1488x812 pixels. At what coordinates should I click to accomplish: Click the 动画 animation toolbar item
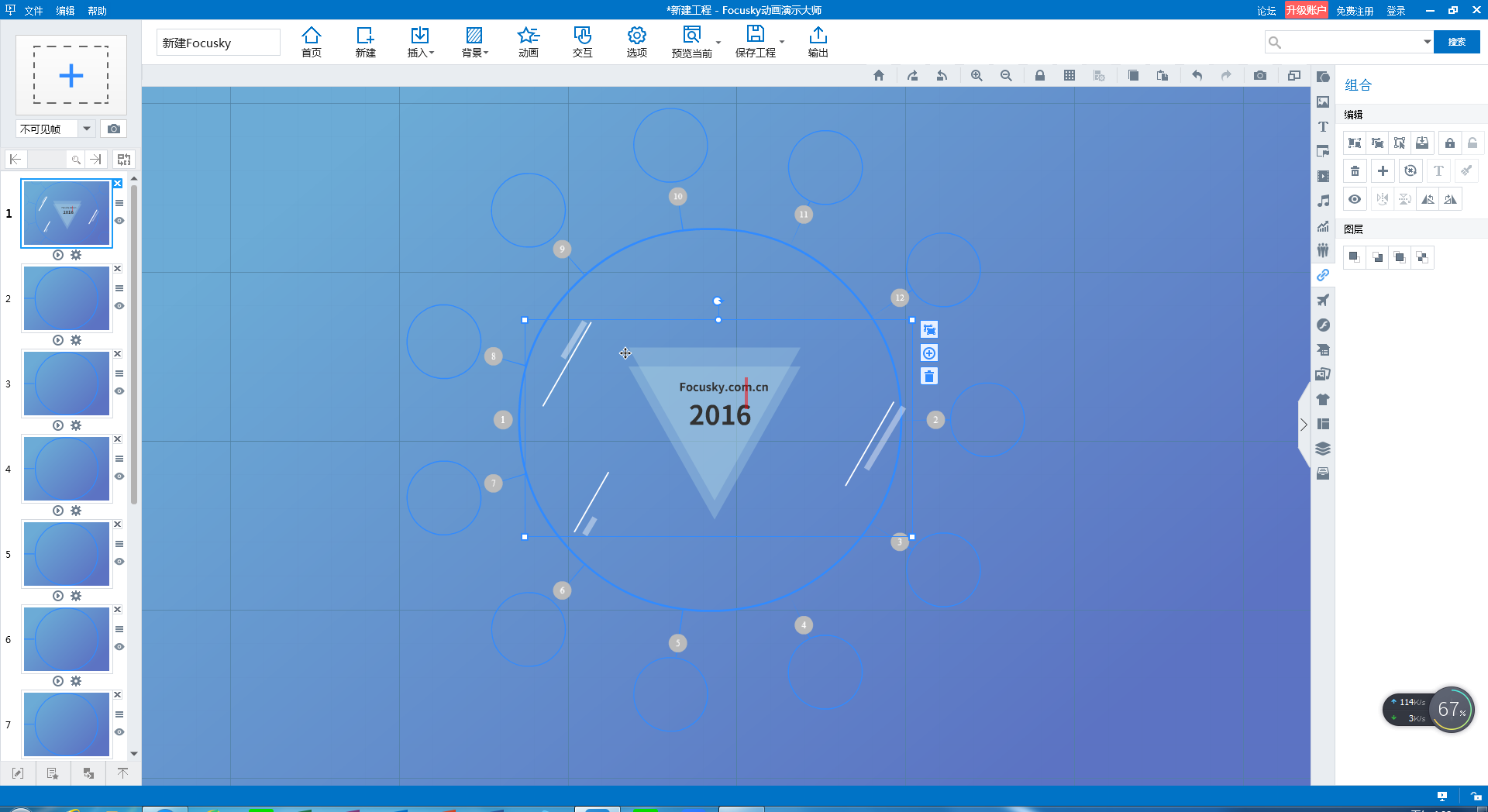(x=529, y=42)
